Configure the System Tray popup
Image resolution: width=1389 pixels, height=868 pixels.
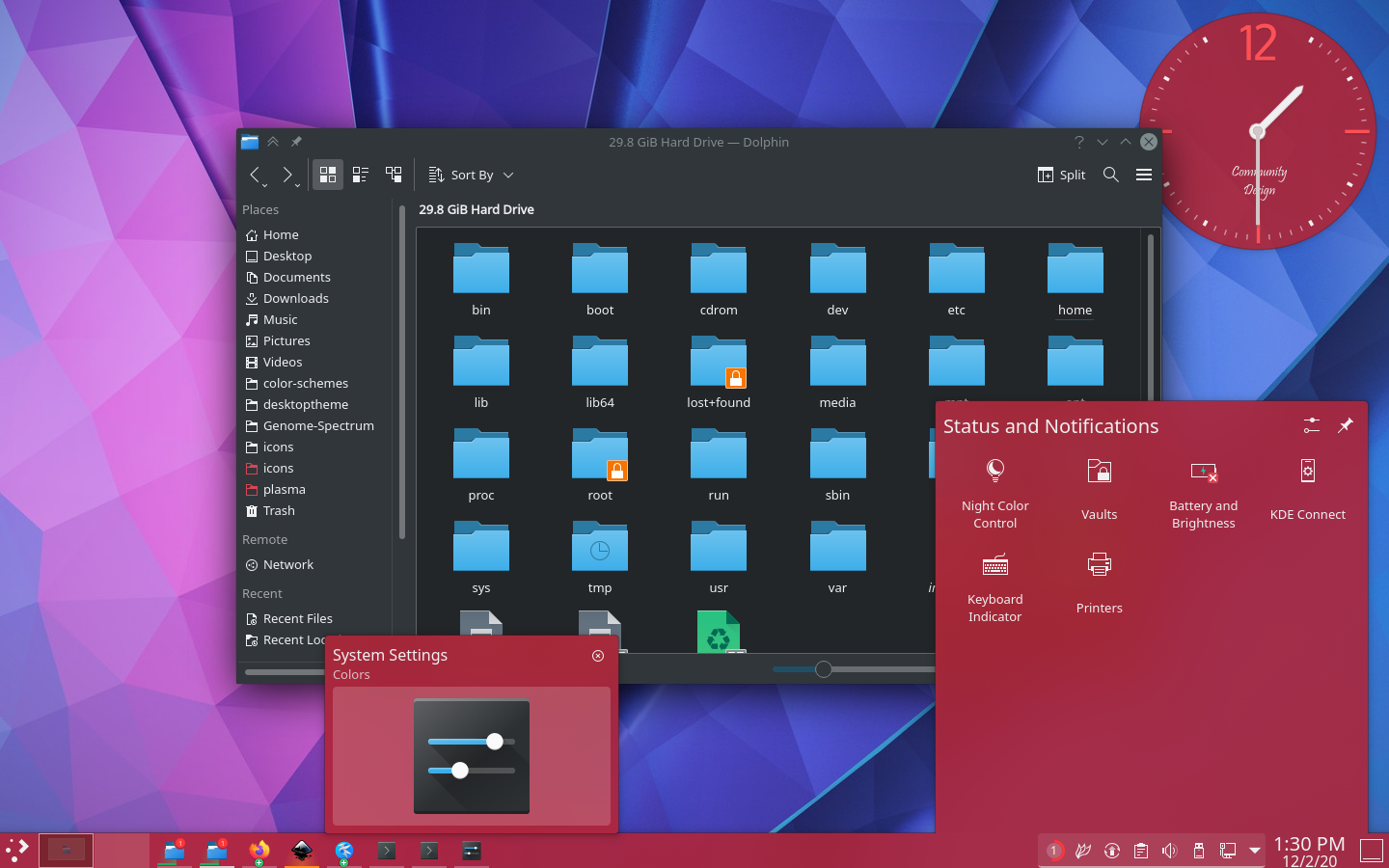click(x=1312, y=425)
